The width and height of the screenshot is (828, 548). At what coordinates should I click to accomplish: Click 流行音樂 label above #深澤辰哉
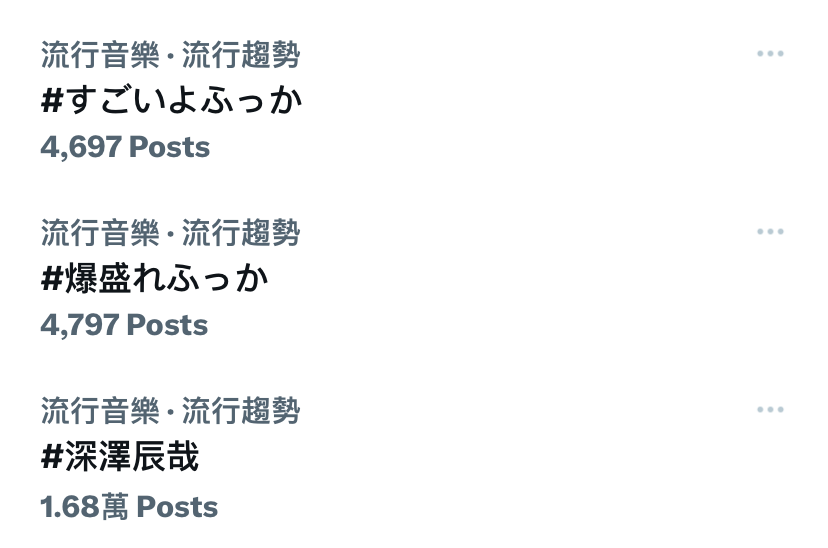click(100, 410)
